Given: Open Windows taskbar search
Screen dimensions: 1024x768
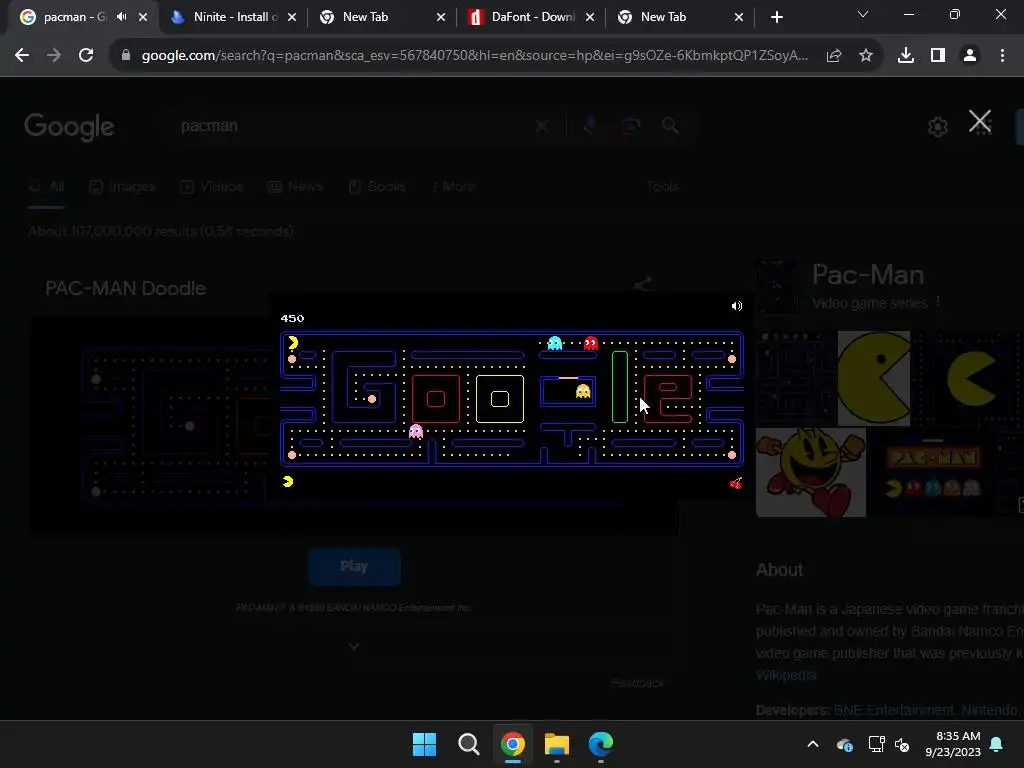Looking at the screenshot, I should tap(469, 744).
